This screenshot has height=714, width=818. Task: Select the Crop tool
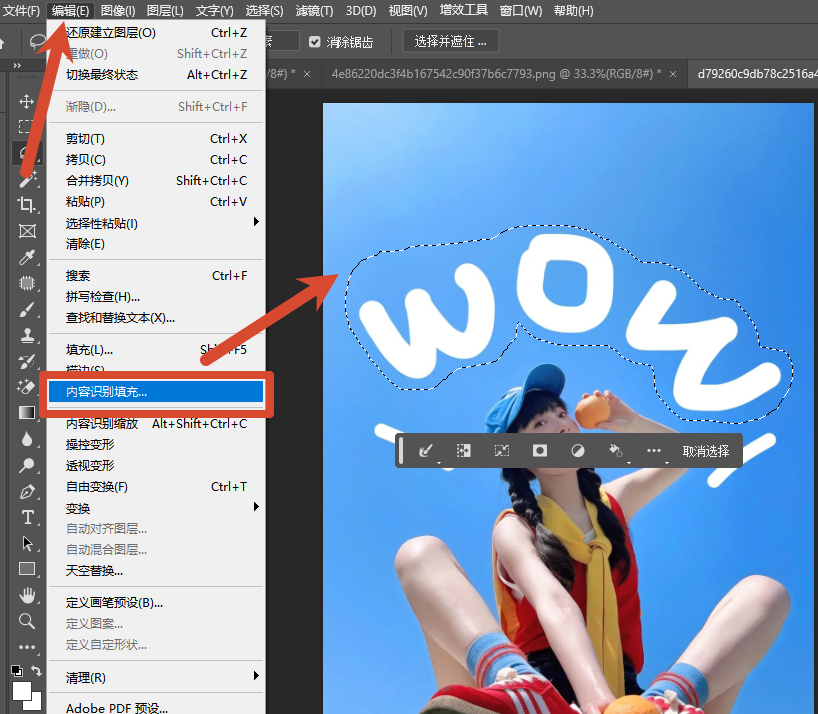click(x=27, y=204)
